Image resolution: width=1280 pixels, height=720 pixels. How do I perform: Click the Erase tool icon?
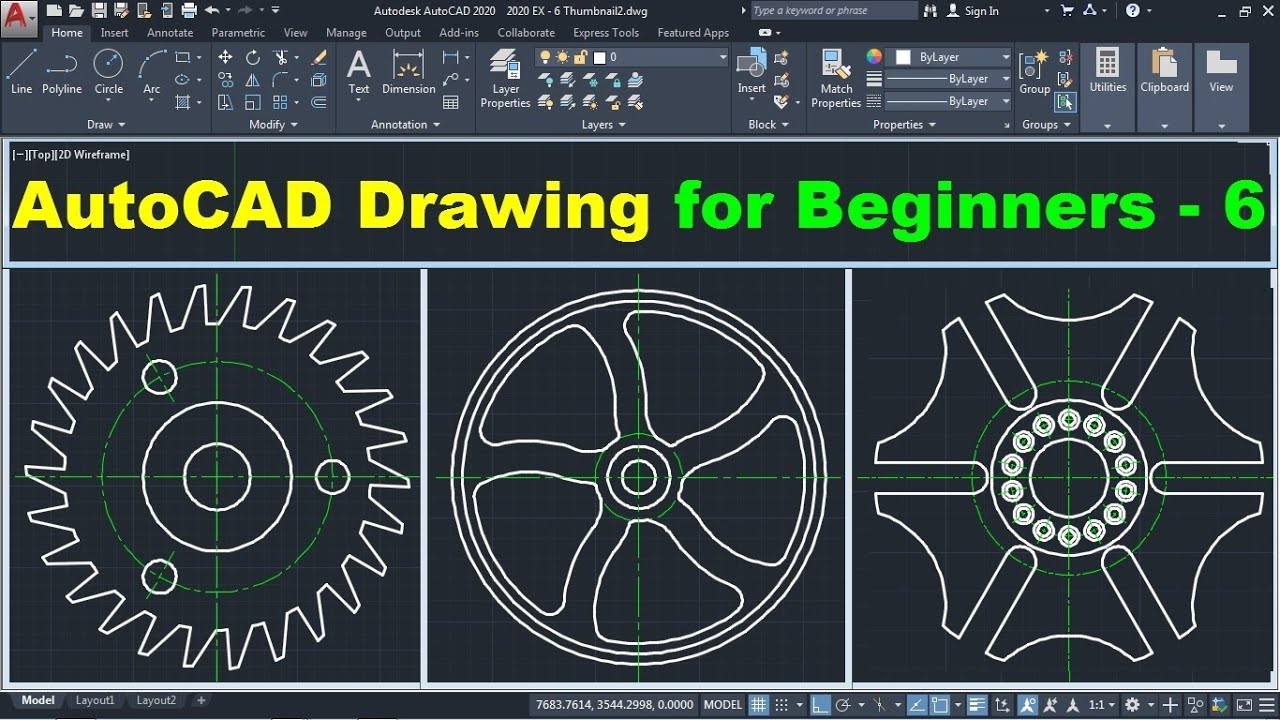point(319,57)
